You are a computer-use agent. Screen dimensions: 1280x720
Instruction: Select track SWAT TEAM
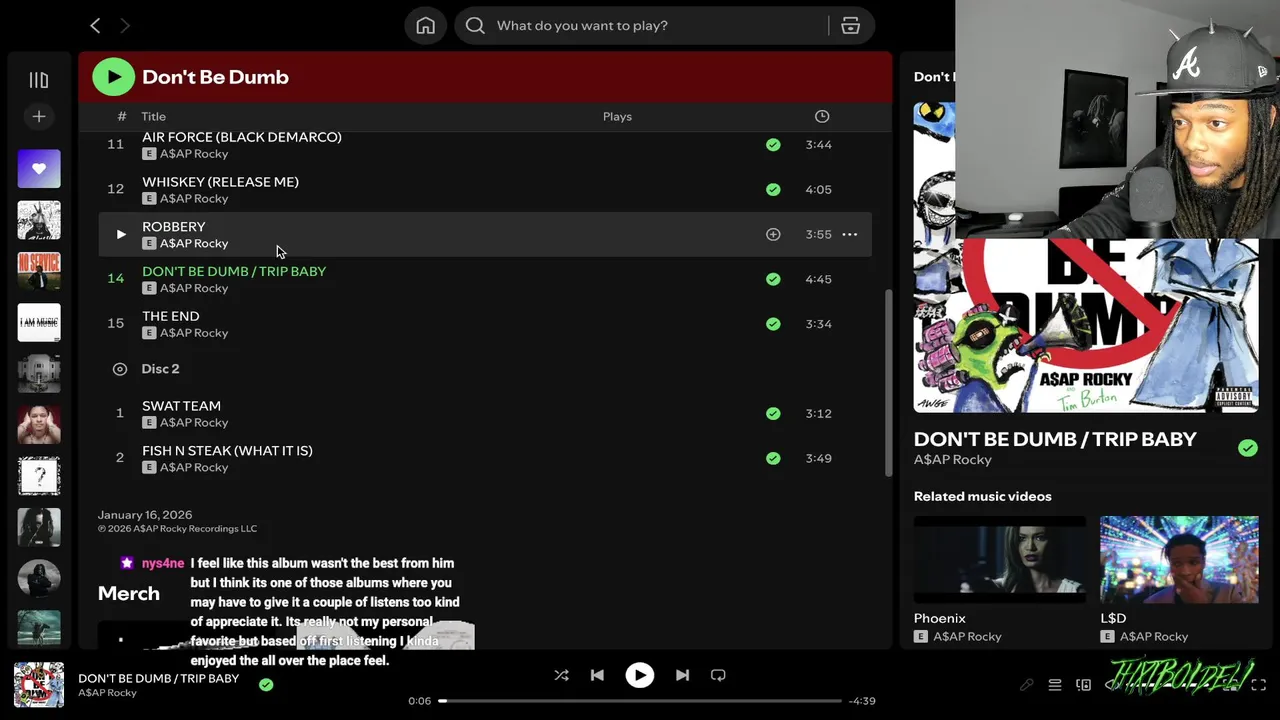point(181,406)
